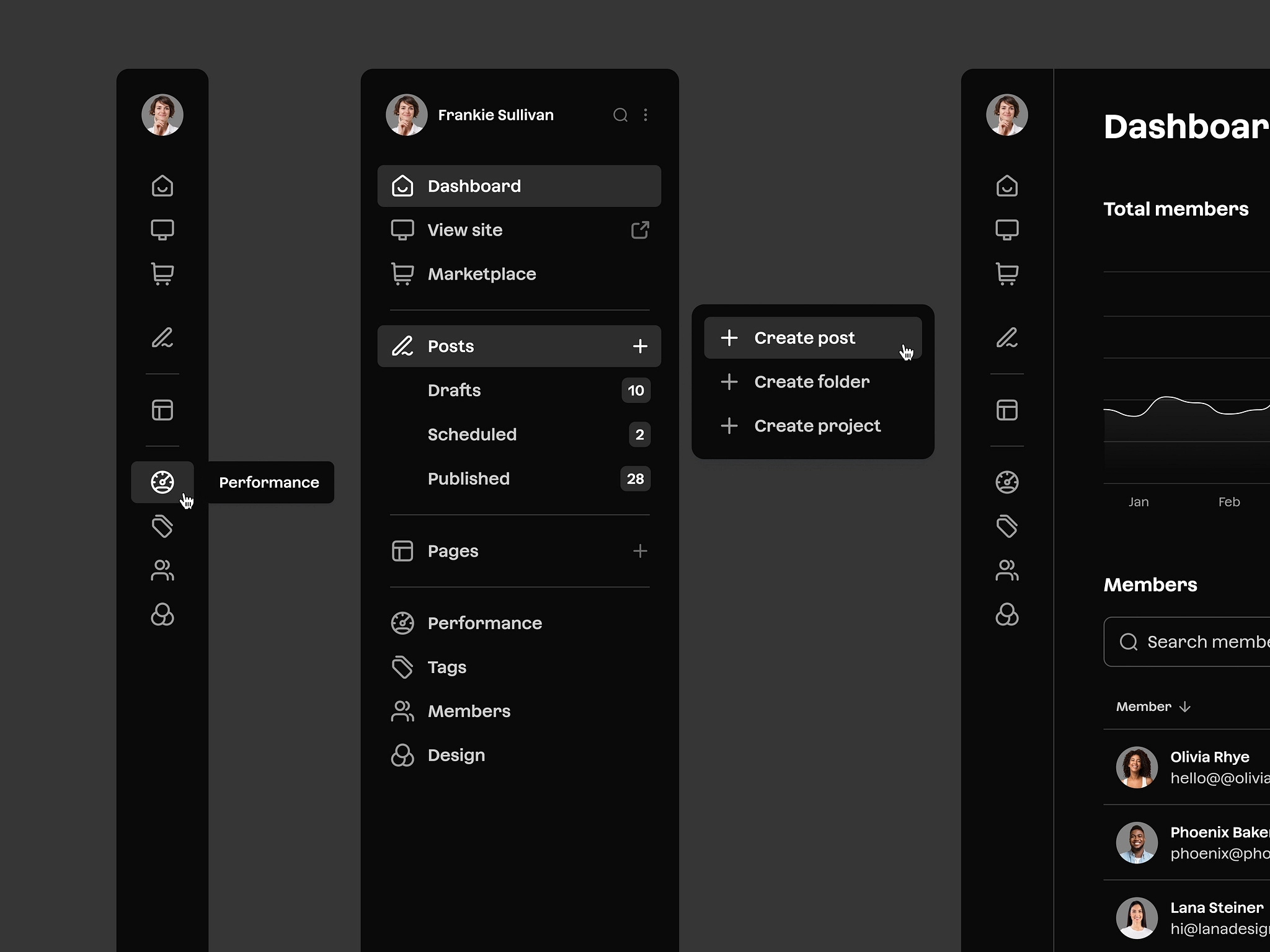
Task: Open the three-dot options menu
Action: (x=646, y=115)
